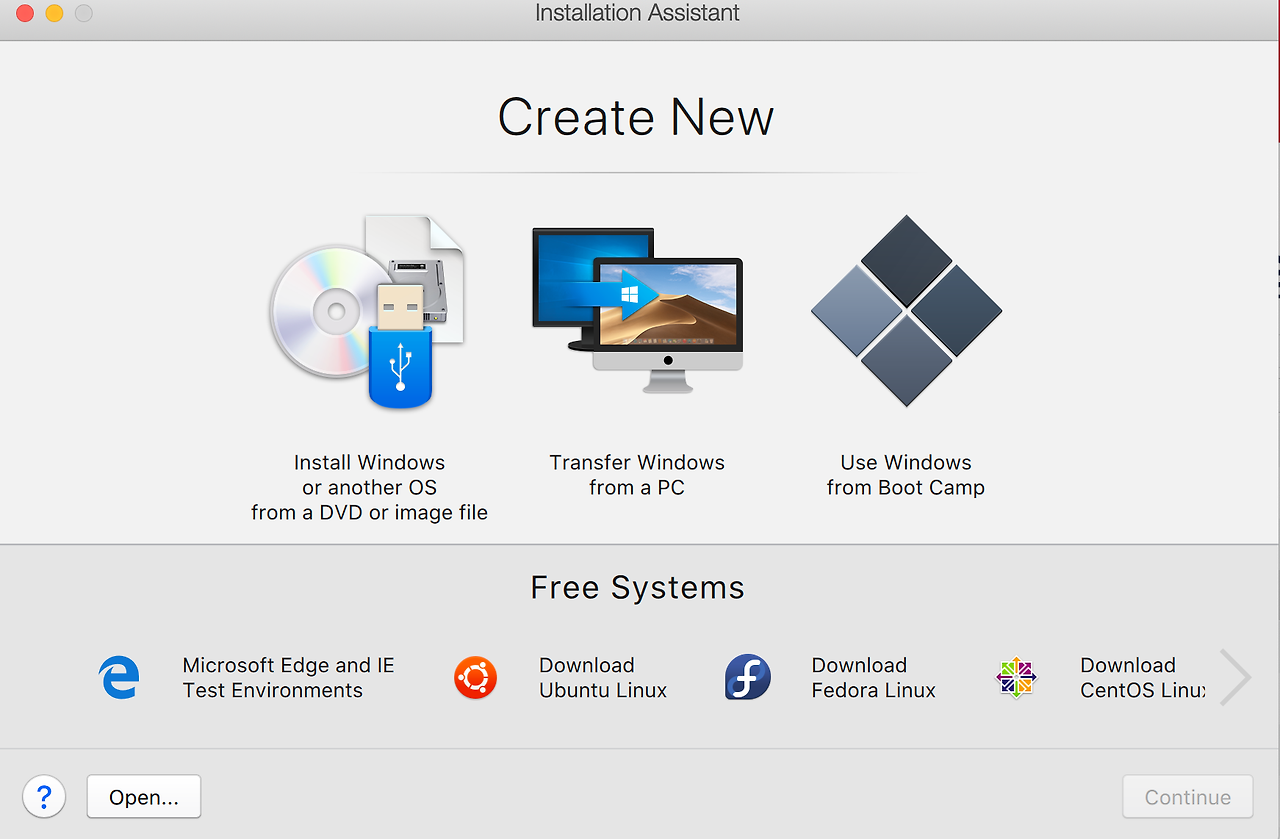Open help via the question mark icon
Viewport: 1280px width, 839px height.
coord(44,796)
